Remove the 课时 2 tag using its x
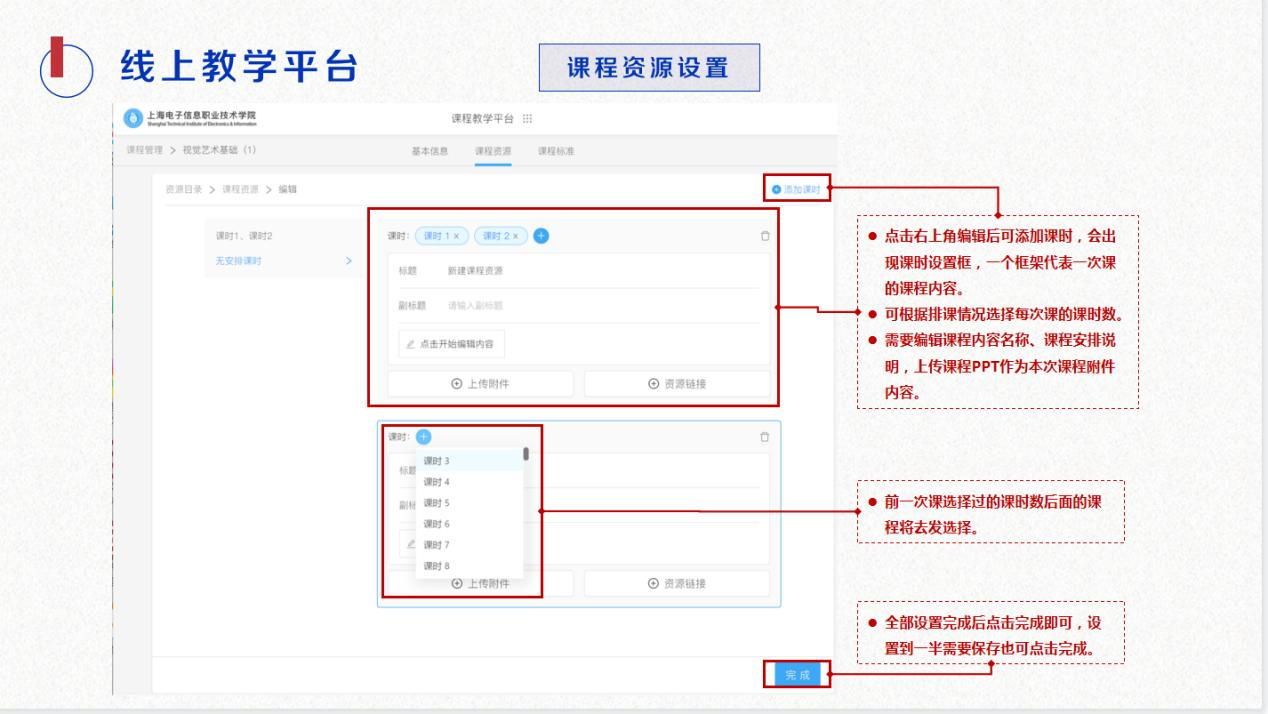Screen dimensions: 1268x714 pos(517,236)
